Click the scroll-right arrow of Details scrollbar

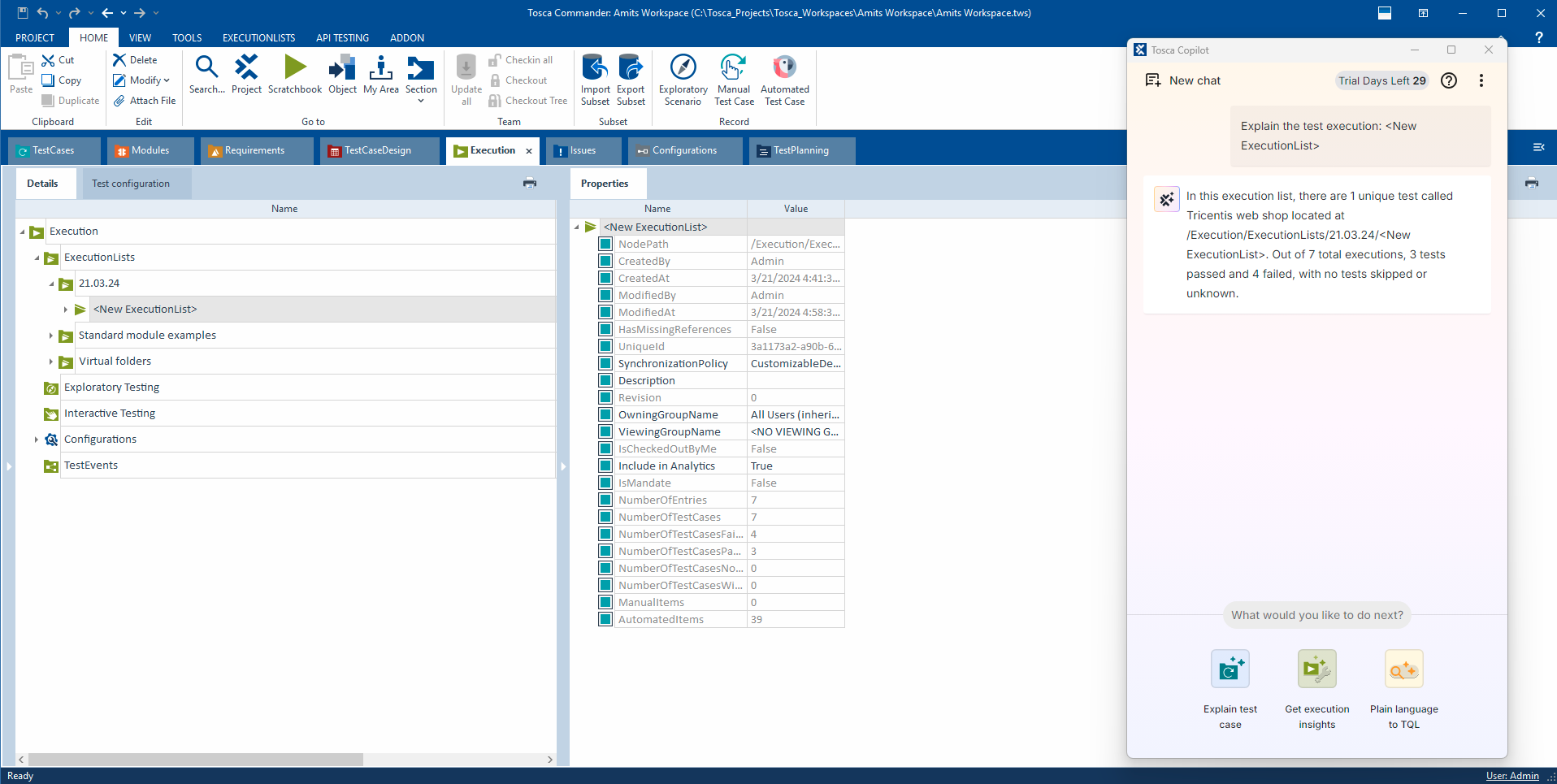coord(549,760)
